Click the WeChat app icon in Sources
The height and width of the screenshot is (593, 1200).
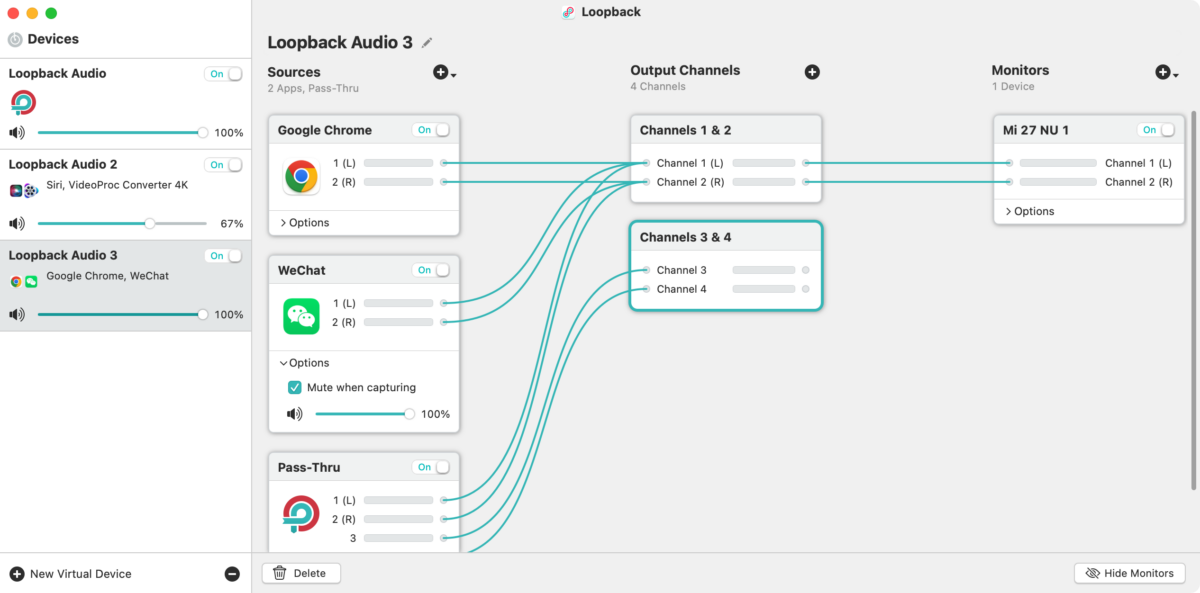[x=301, y=317]
